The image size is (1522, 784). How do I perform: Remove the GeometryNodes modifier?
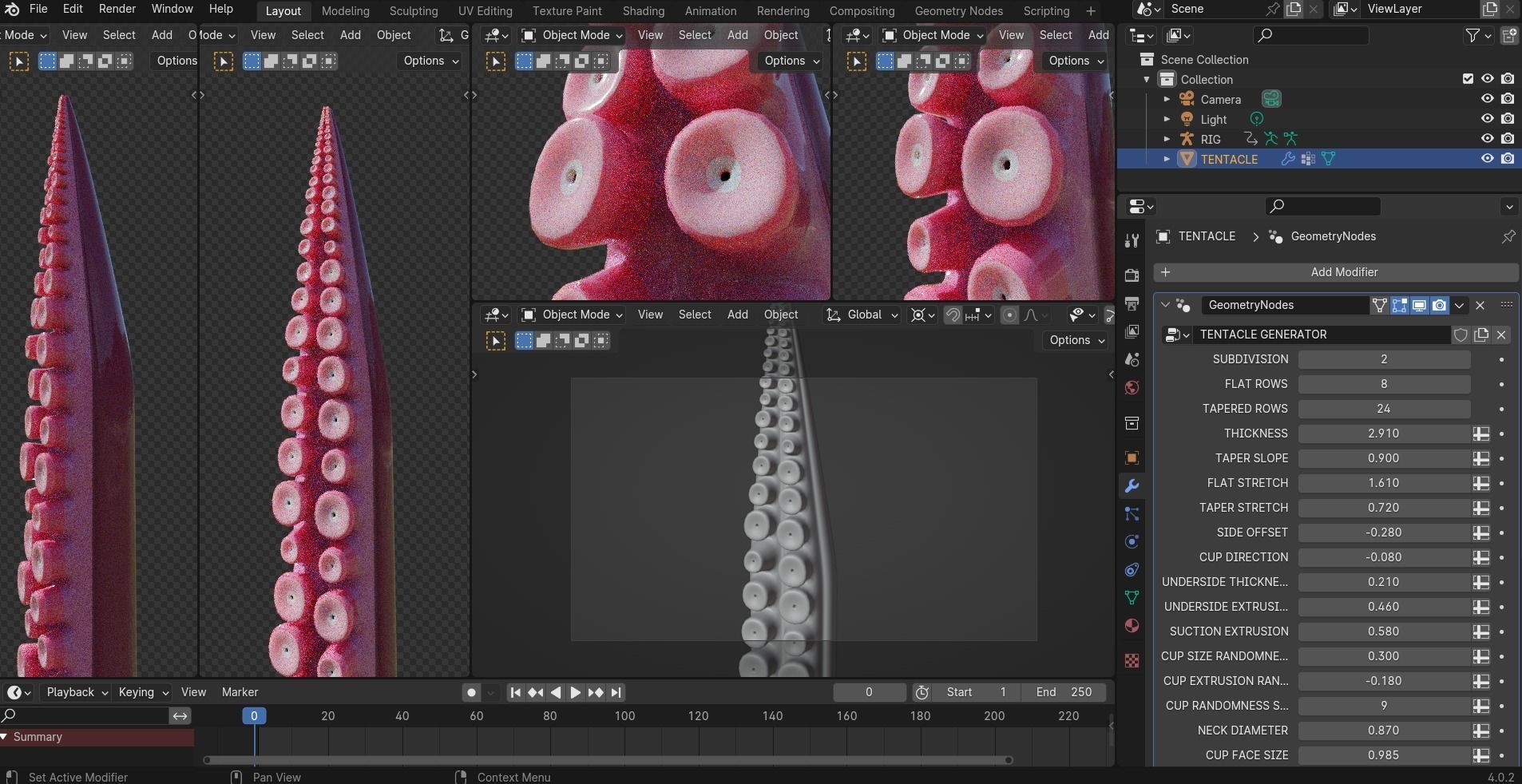point(1480,305)
